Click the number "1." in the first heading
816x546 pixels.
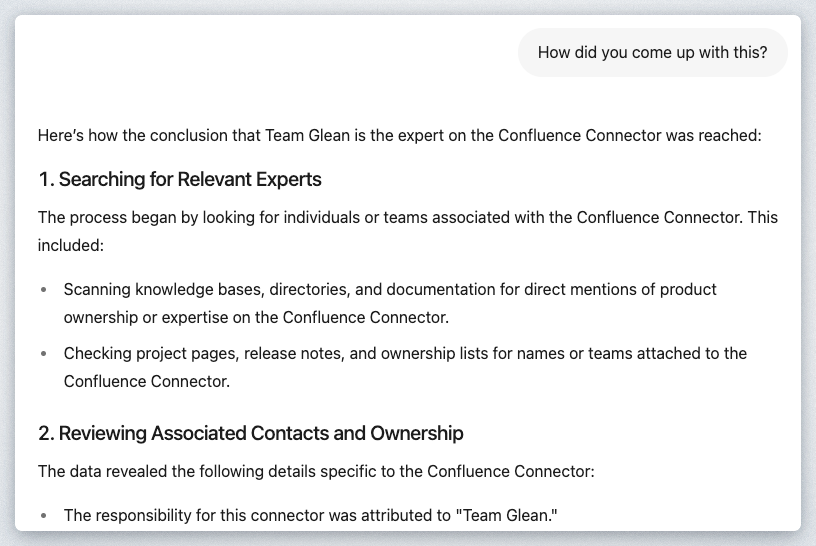[46, 180]
